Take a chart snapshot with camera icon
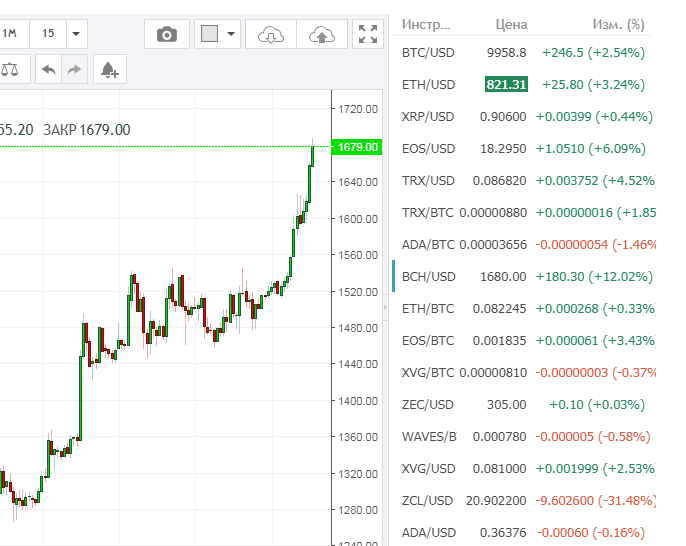This screenshot has width=686, height=546. tap(167, 34)
